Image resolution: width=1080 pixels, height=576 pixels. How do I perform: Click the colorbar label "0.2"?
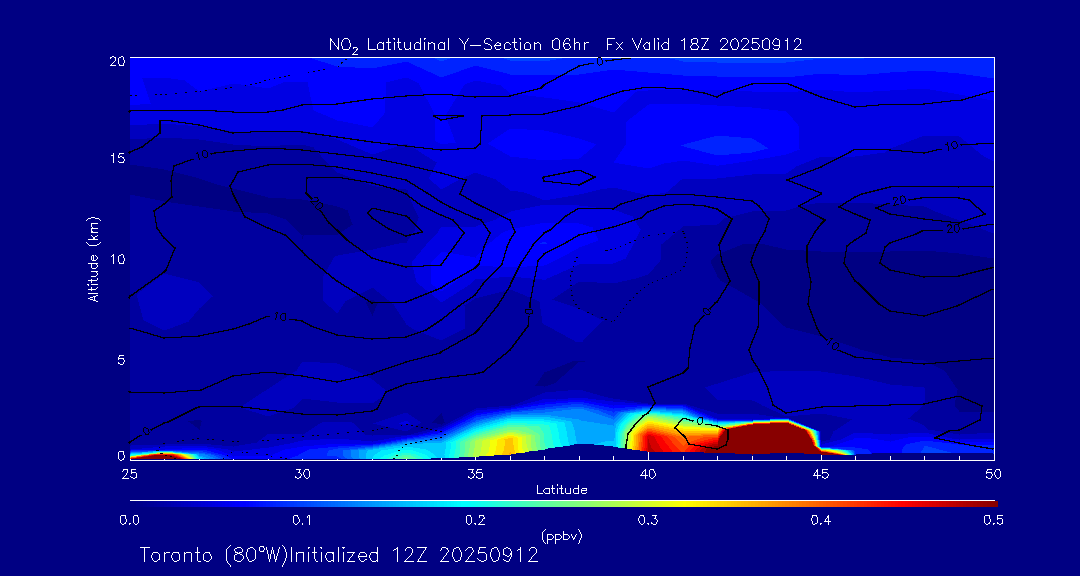point(475,520)
